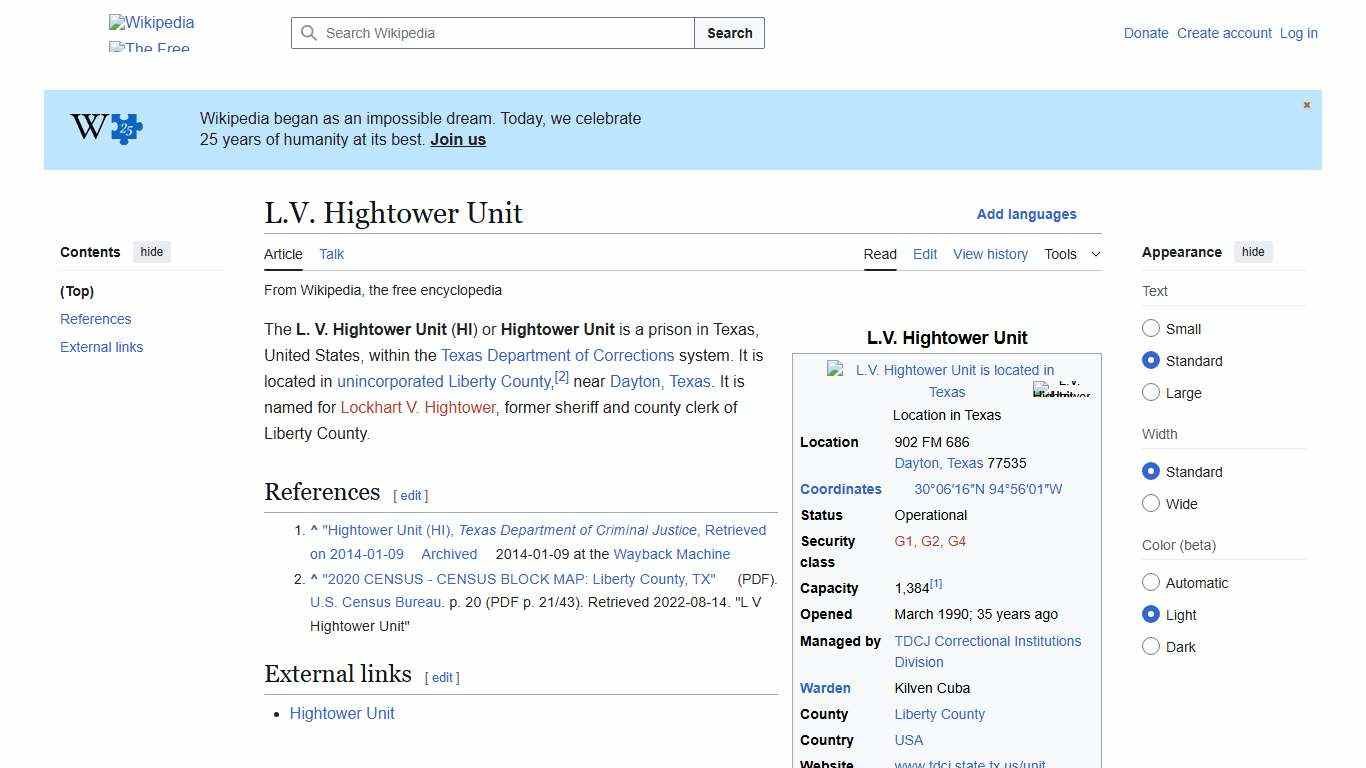
Task: Switch to the Talk tab
Action: [x=331, y=254]
